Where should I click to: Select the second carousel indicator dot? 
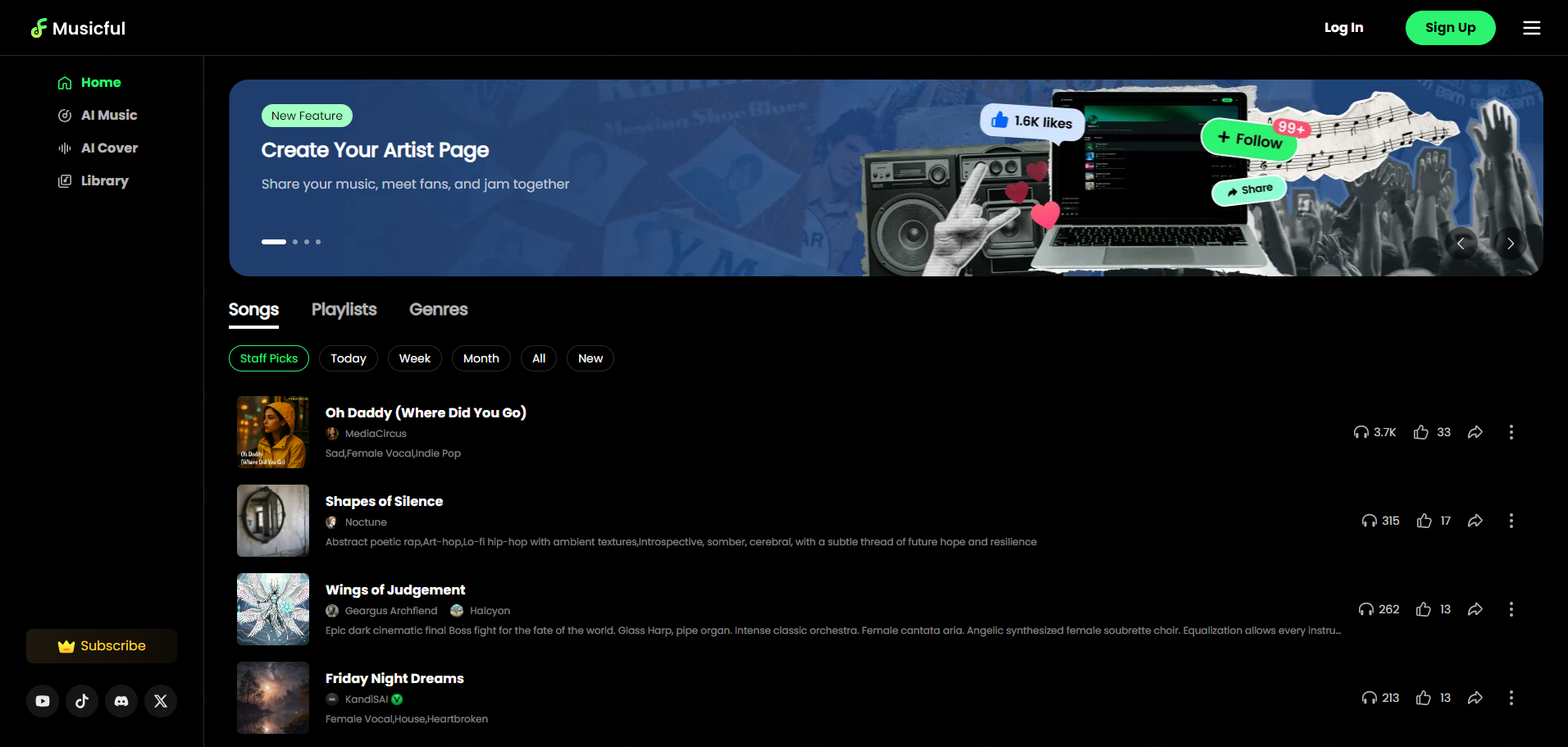294,242
